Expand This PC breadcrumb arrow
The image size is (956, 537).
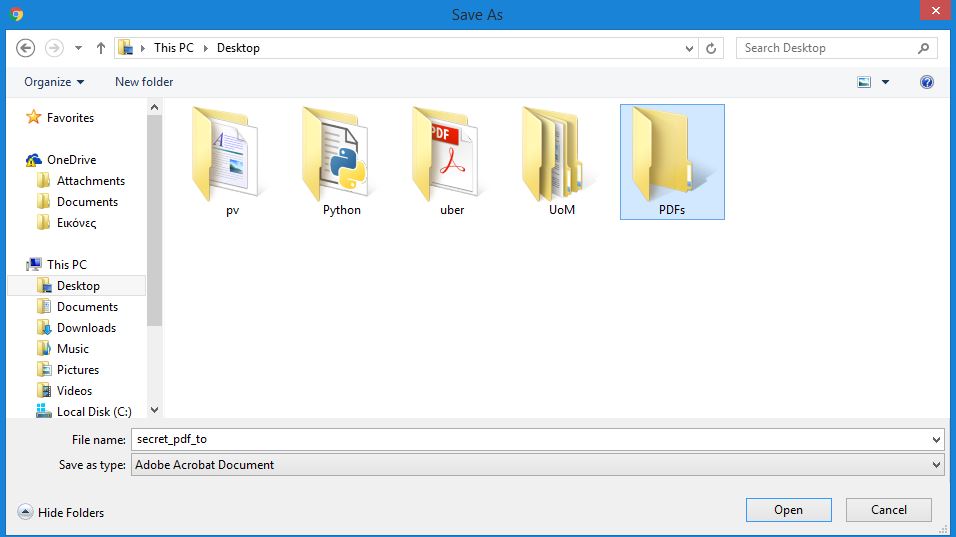(205, 48)
